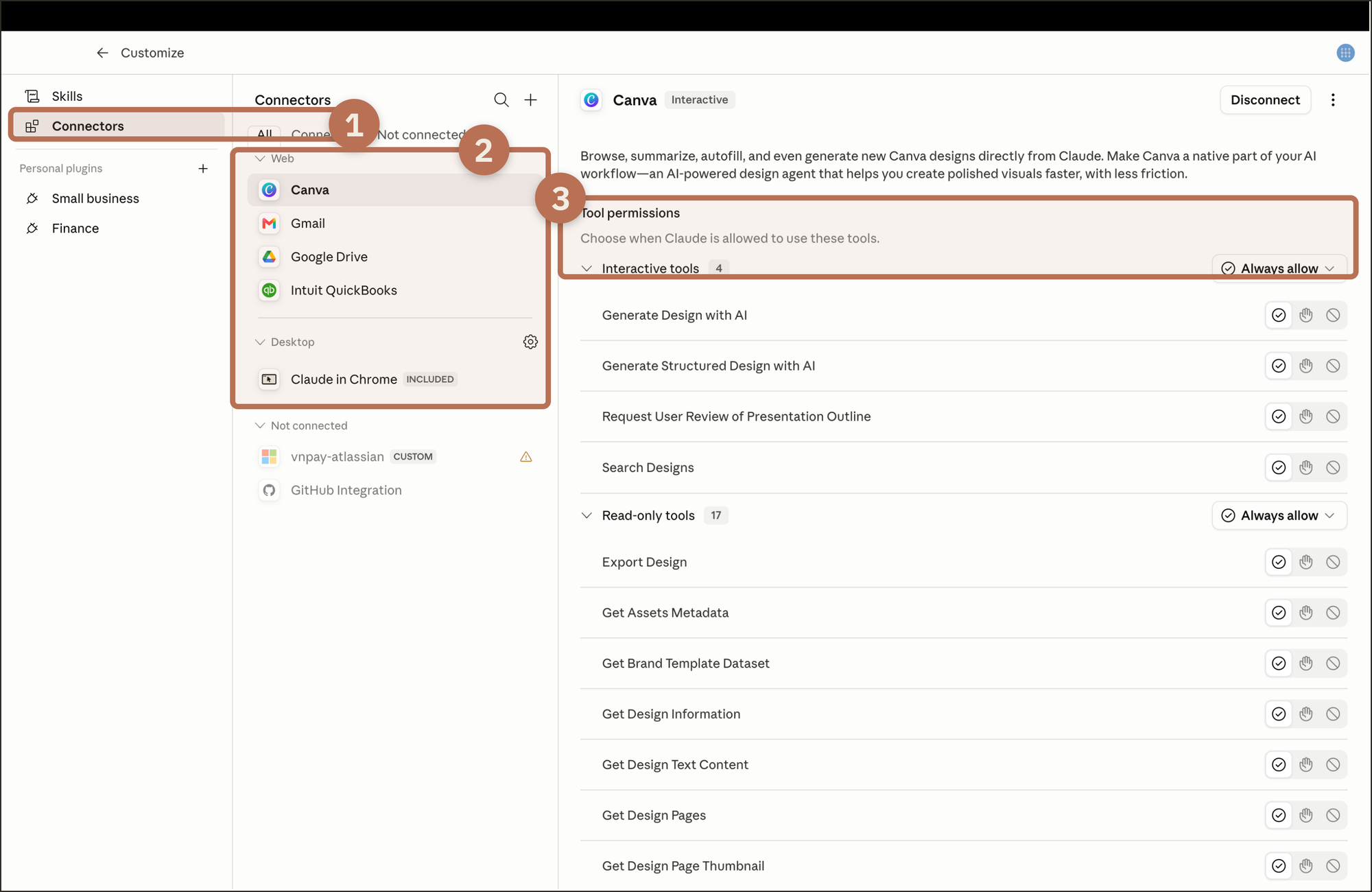The image size is (1372, 892).
Task: Set Generate Design with AI to always allow
Action: 1279,315
